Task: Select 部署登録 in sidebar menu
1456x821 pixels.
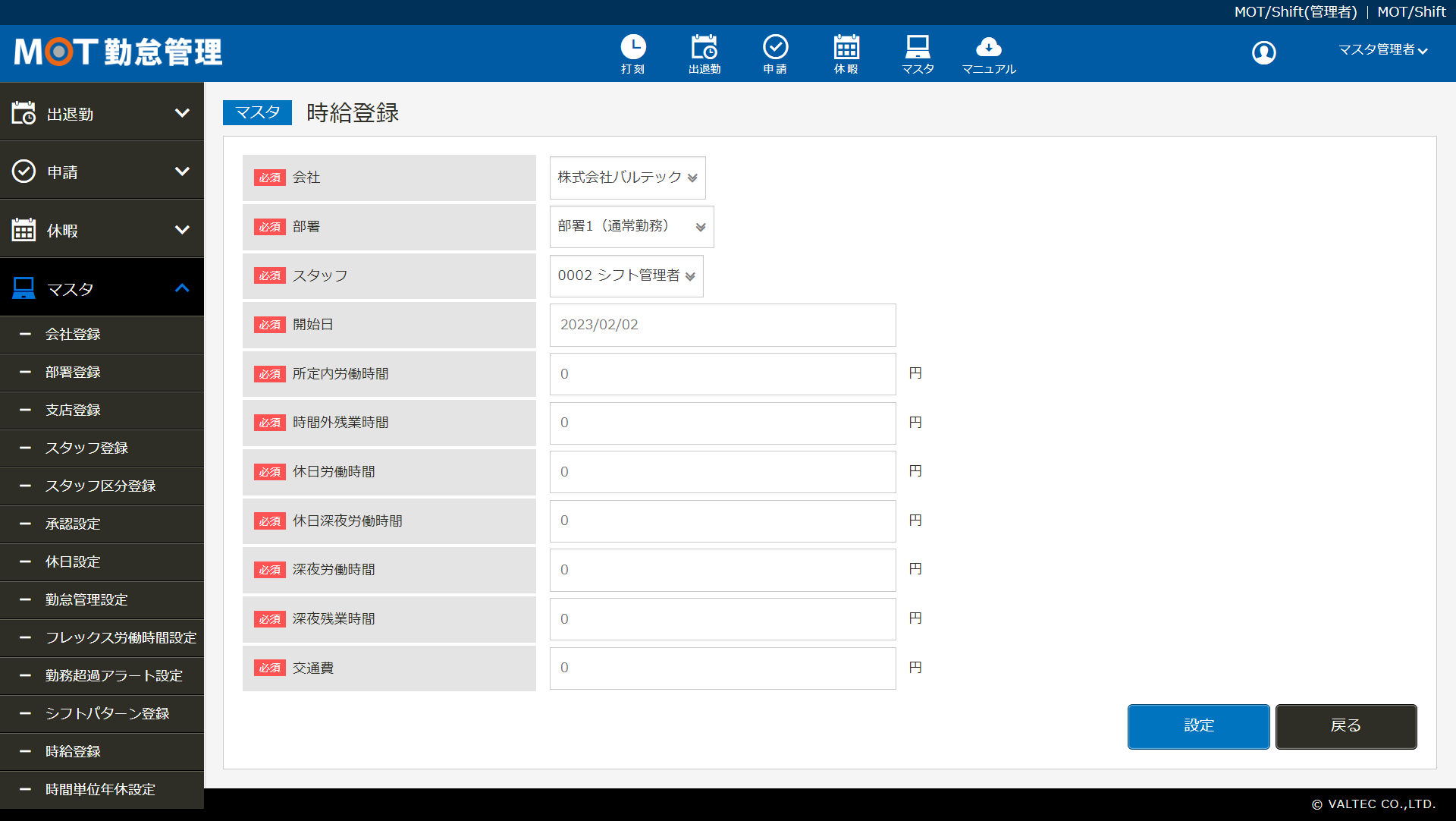Action: pyautogui.click(x=102, y=373)
